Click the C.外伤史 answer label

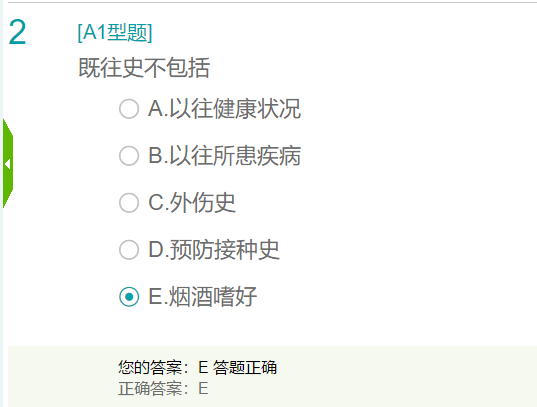pos(192,203)
